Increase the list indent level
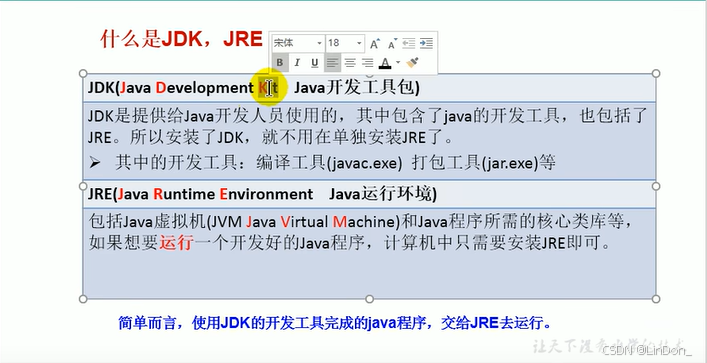The height and width of the screenshot is (363, 707). tap(426, 43)
